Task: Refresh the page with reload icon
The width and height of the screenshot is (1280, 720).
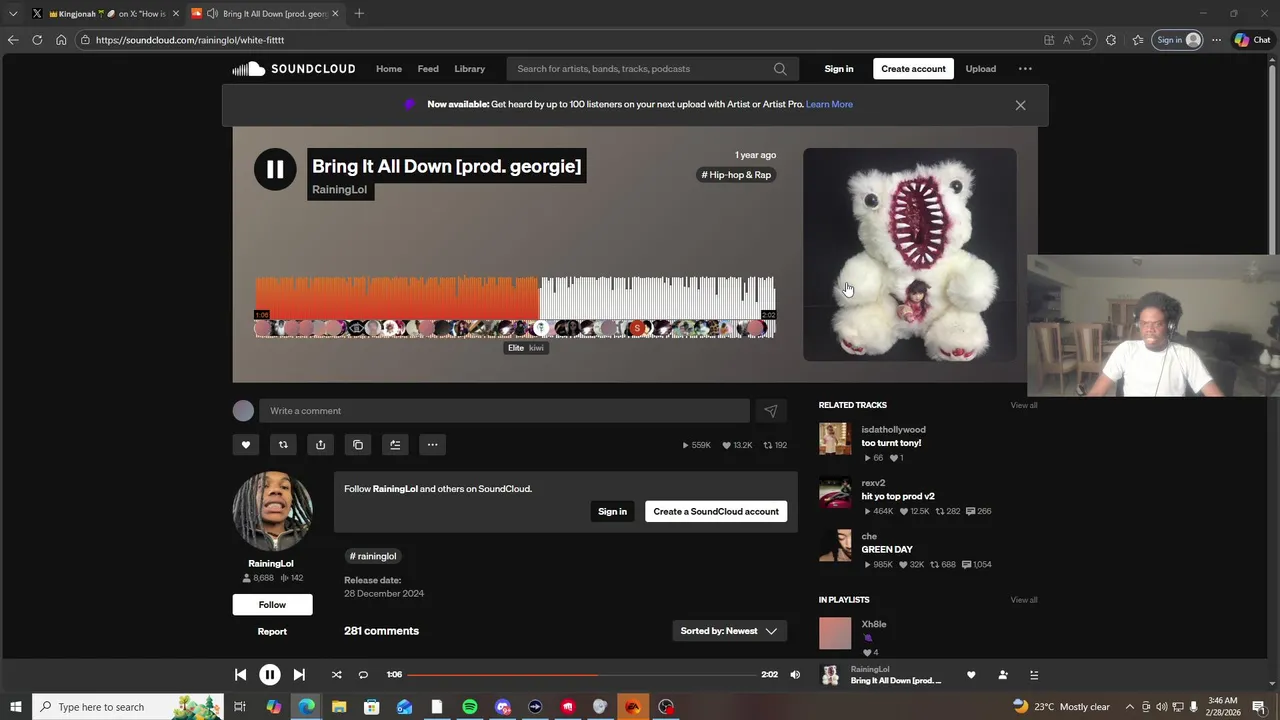Action: coord(37,40)
